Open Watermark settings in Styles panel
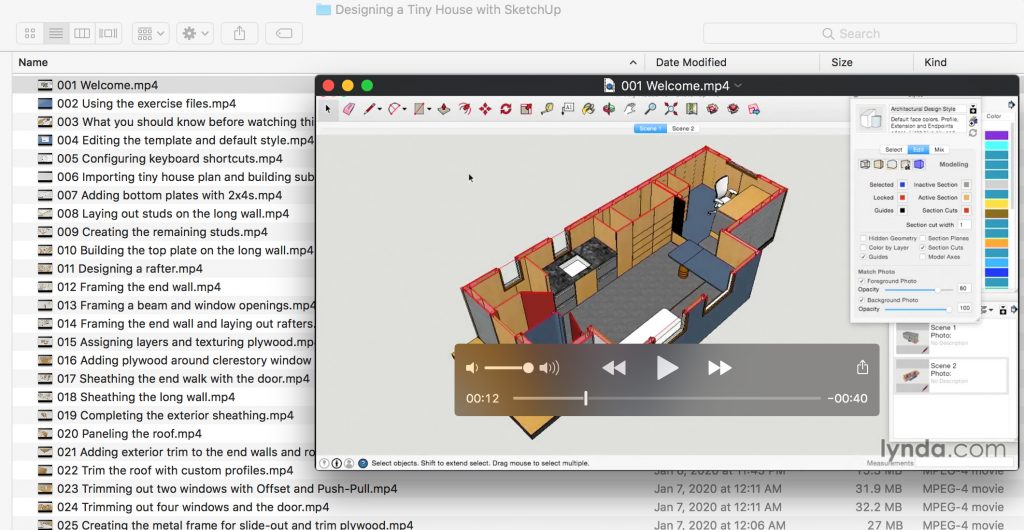This screenshot has height=530, width=1024. tap(906, 164)
